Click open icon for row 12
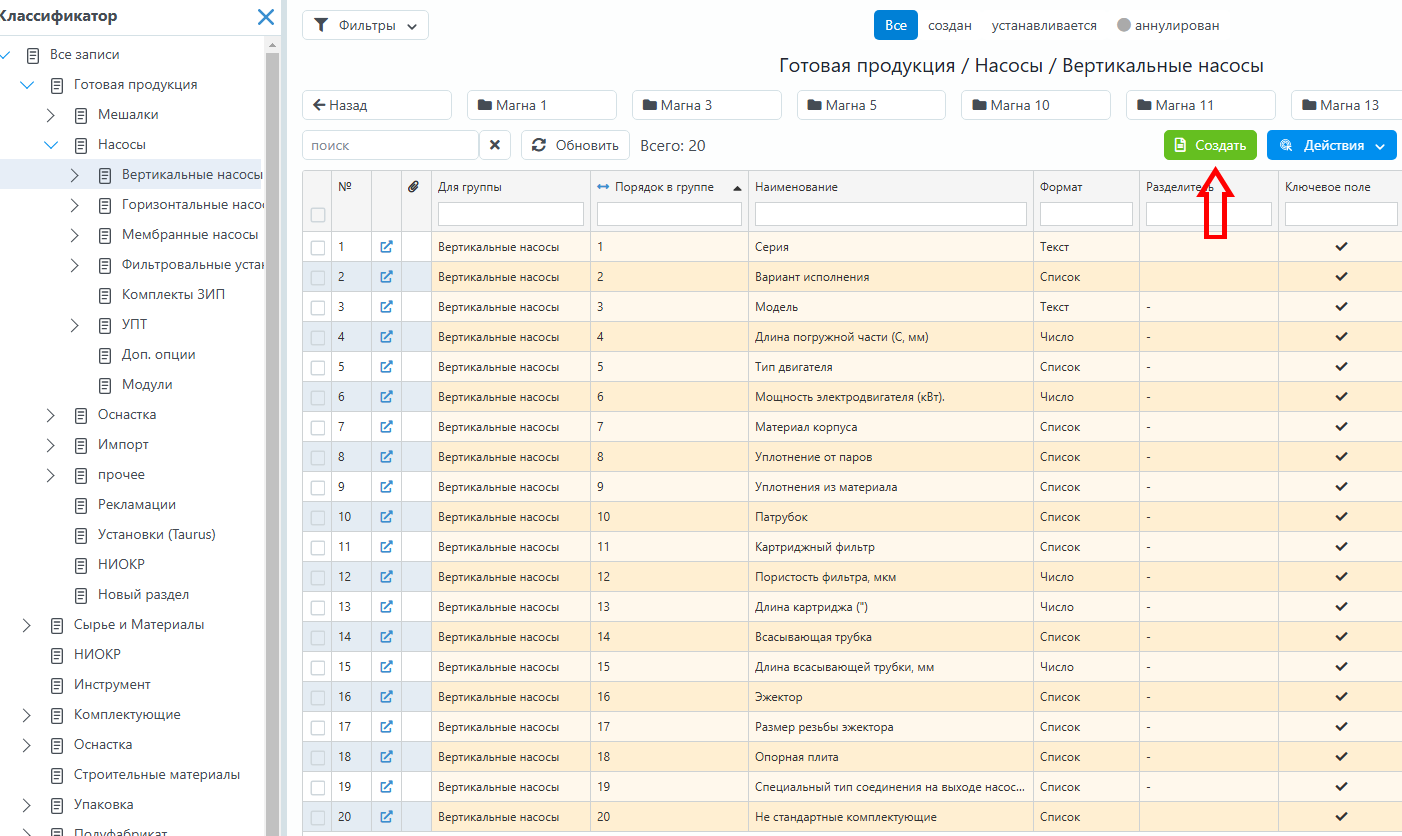Viewport: 1402px width, 836px height. [x=386, y=576]
